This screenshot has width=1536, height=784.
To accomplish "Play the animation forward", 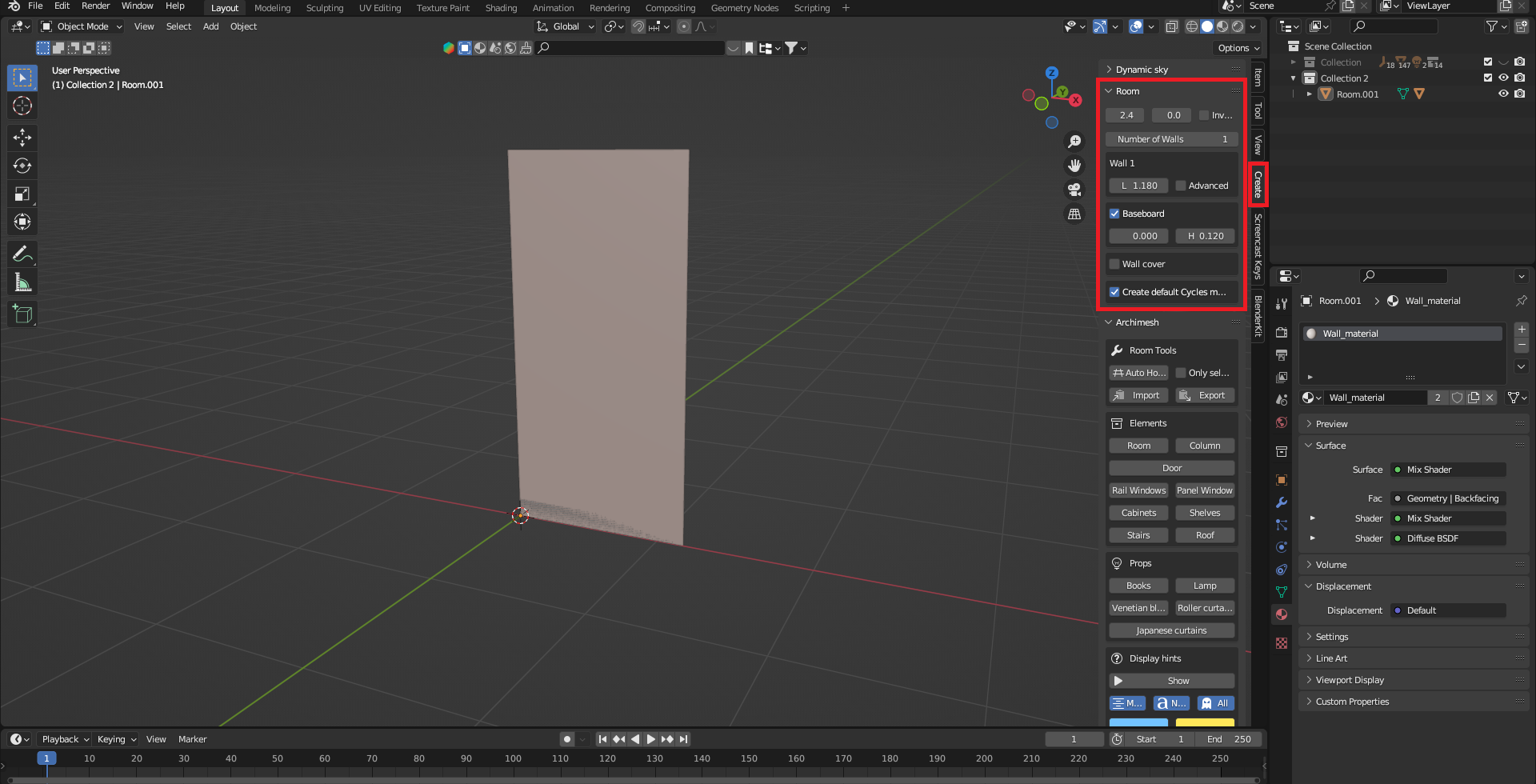I will [650, 739].
